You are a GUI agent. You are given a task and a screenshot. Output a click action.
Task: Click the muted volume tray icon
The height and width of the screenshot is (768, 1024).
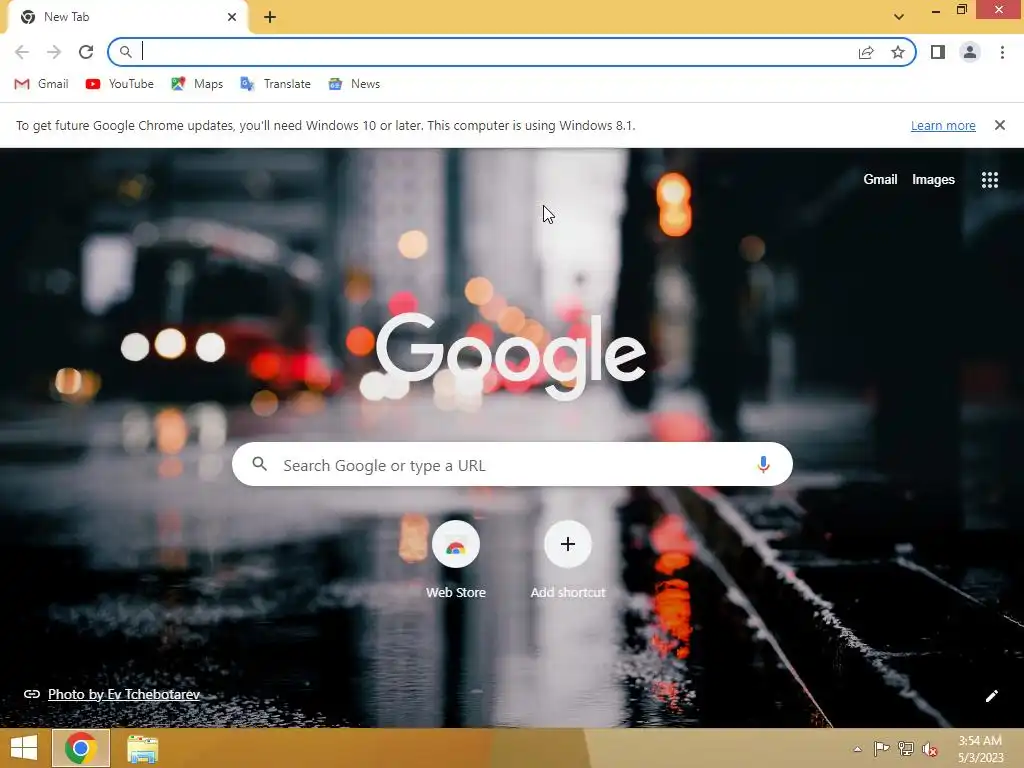tap(930, 749)
